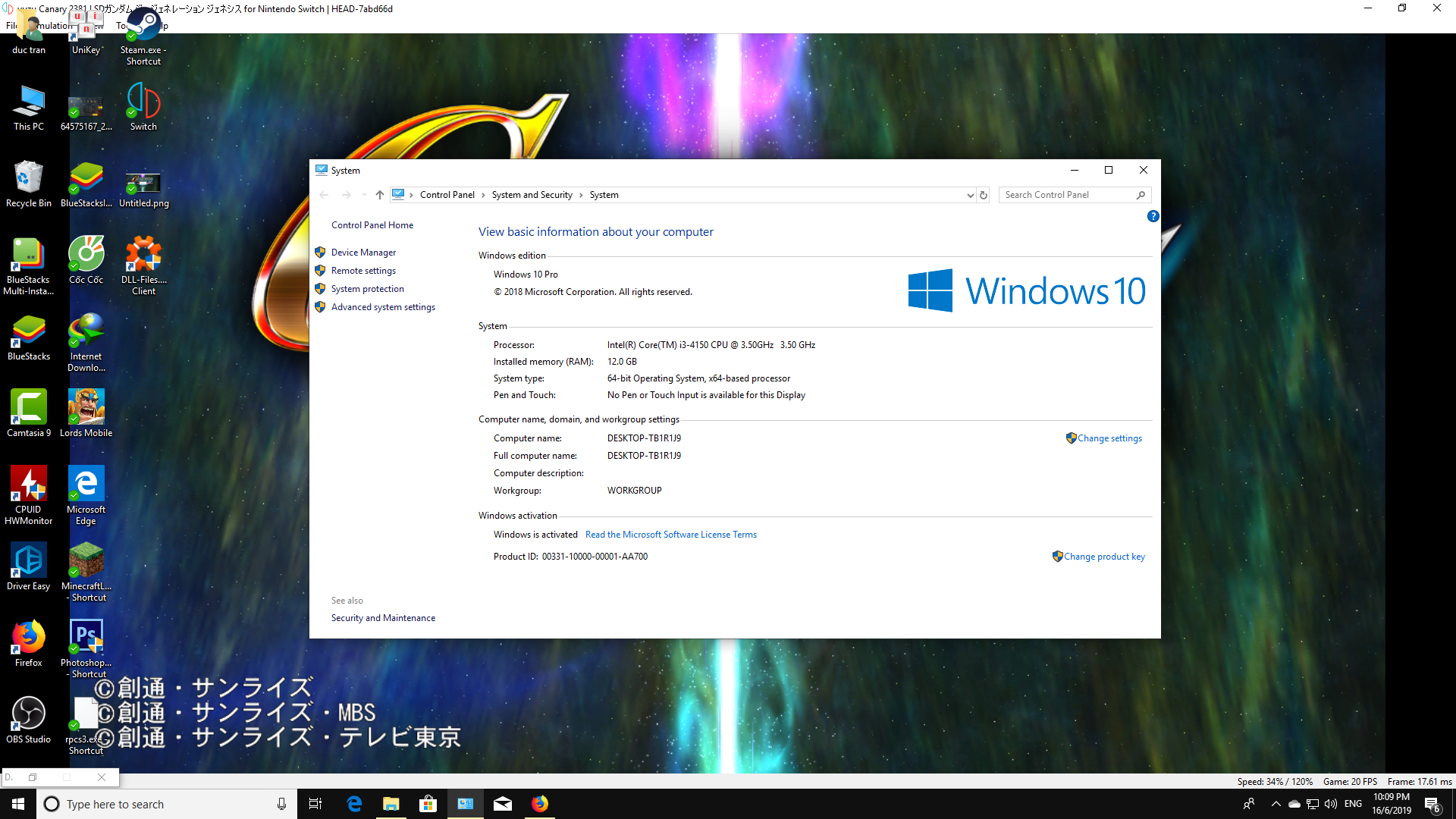Select CPUID HWMonitor desktop icon
Image resolution: width=1456 pixels, height=819 pixels.
pyautogui.click(x=29, y=496)
